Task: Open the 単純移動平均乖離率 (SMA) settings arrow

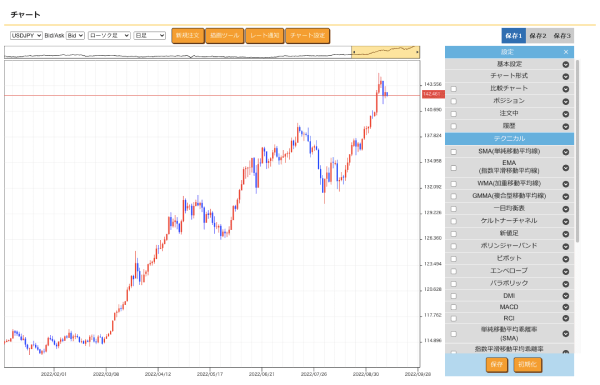Action: [x=566, y=334]
